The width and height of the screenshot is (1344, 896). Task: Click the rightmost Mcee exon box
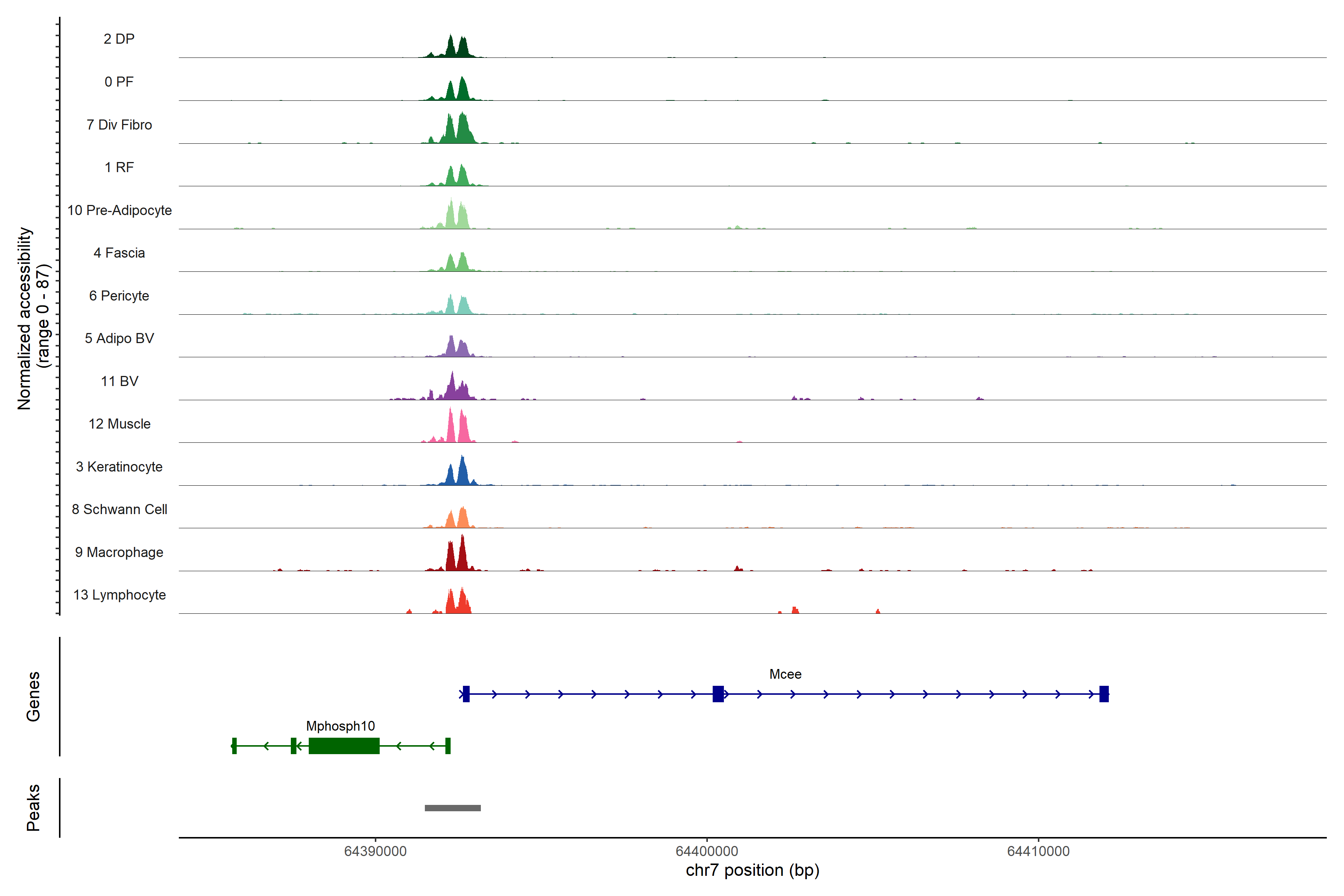click(x=1104, y=694)
